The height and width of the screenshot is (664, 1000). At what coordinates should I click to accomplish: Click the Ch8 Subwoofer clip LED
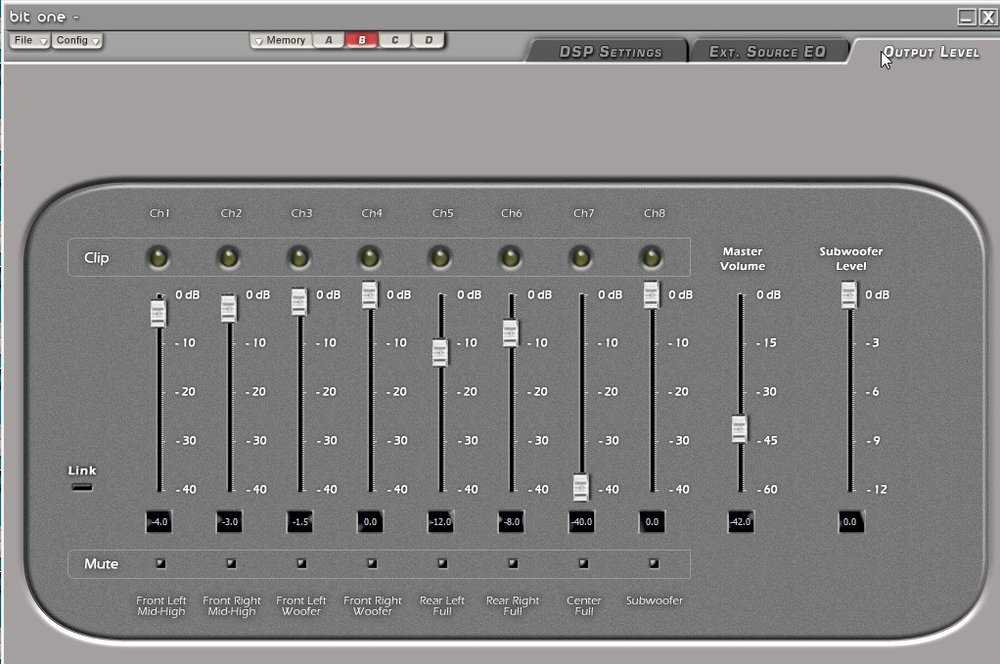(651, 258)
